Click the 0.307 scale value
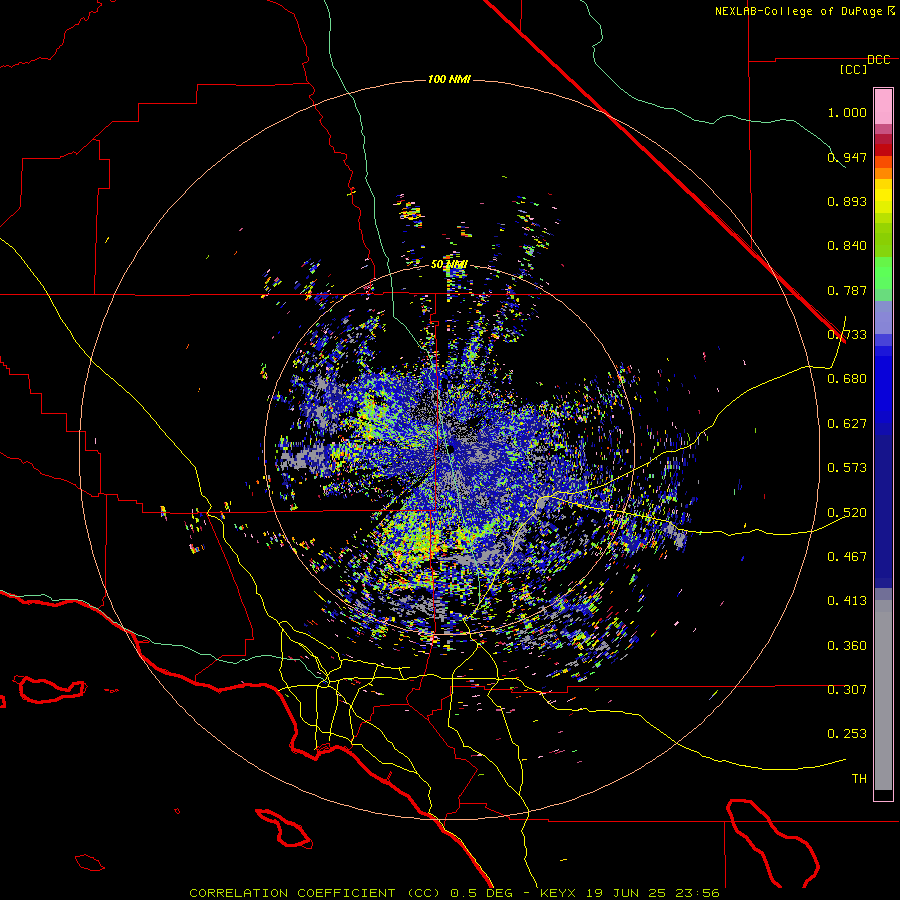The image size is (900, 900). (847, 690)
